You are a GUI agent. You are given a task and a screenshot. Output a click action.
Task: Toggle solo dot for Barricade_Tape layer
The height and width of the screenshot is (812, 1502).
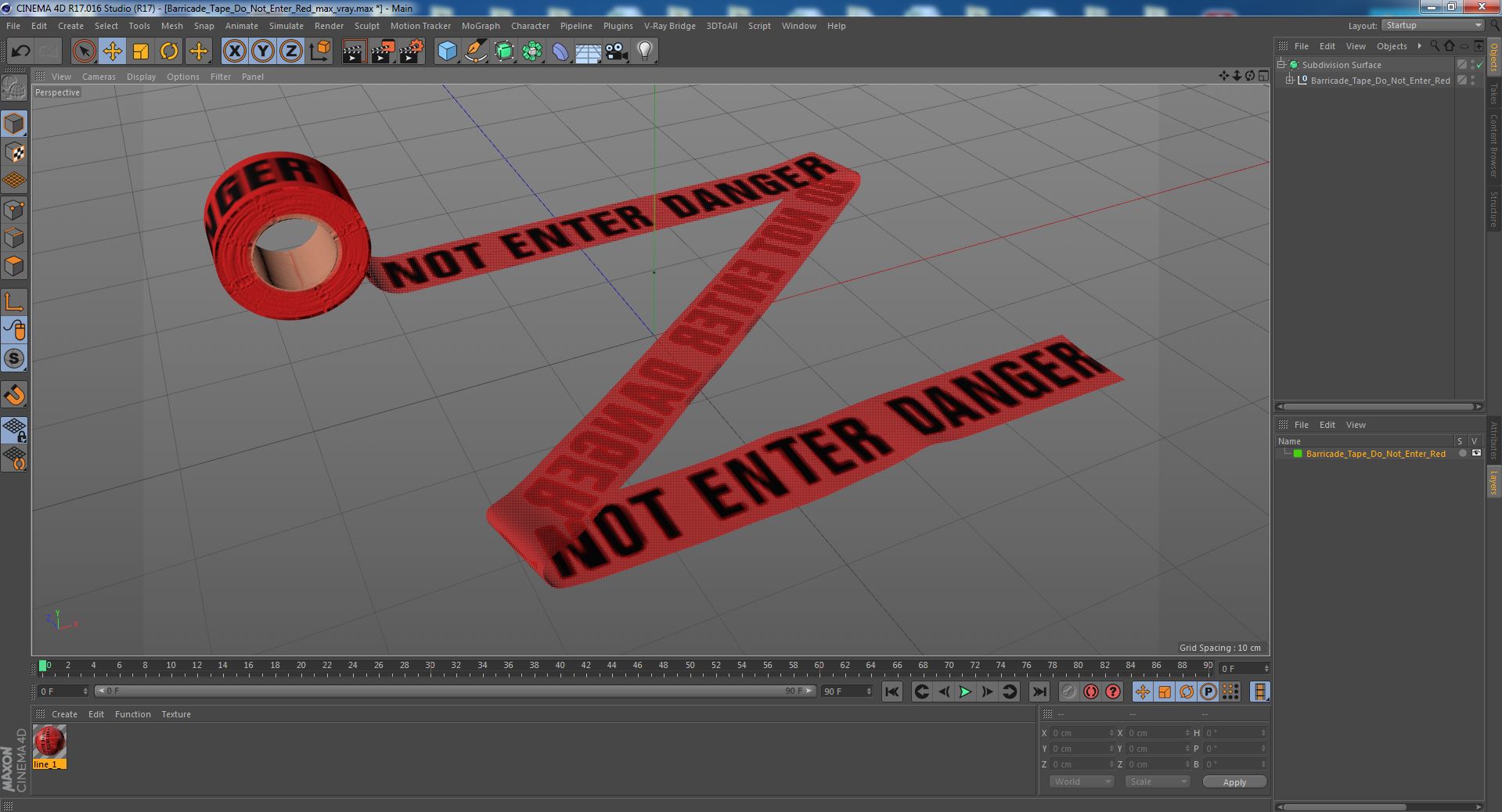click(x=1461, y=454)
